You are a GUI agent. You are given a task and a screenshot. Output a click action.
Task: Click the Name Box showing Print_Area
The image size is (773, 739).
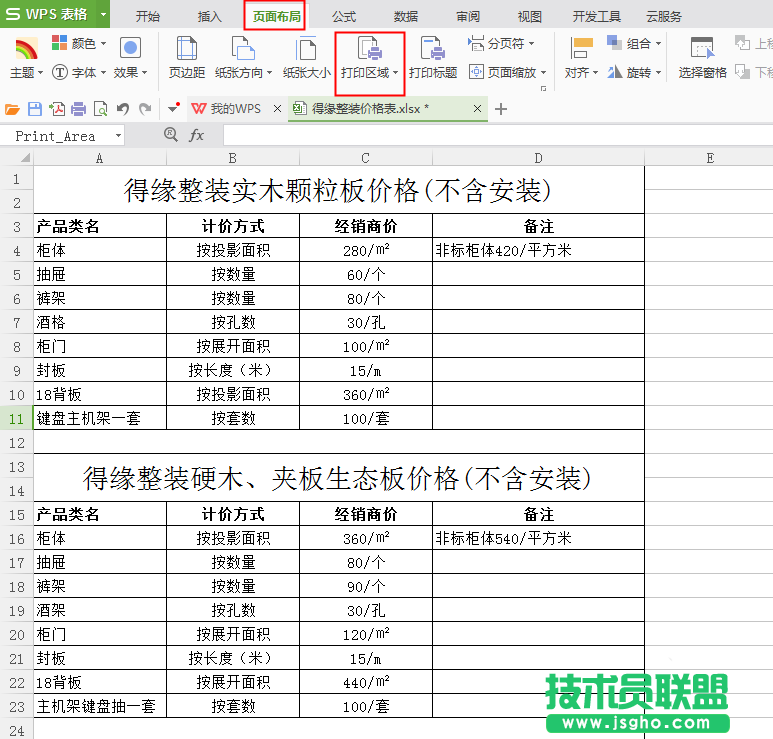point(55,136)
